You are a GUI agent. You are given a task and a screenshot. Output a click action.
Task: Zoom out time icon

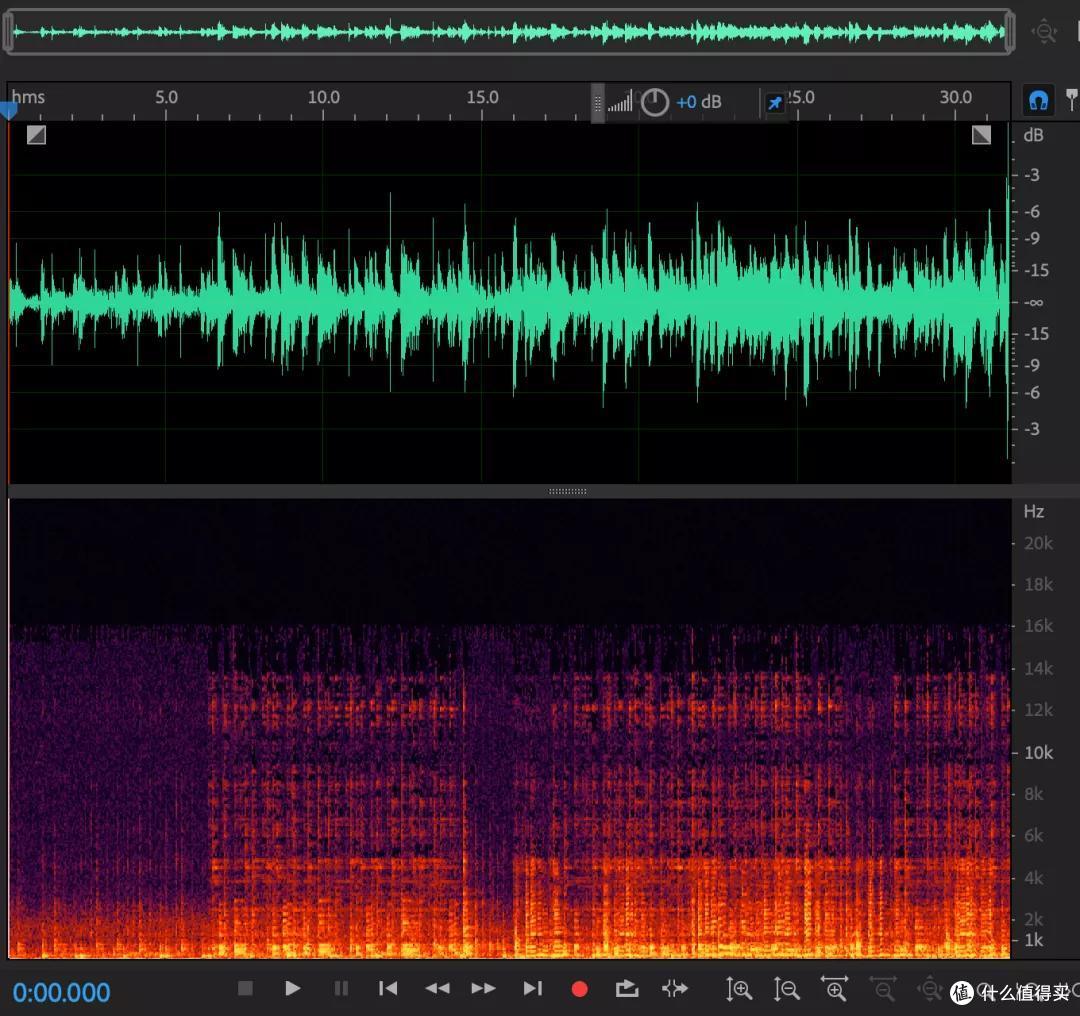click(883, 988)
